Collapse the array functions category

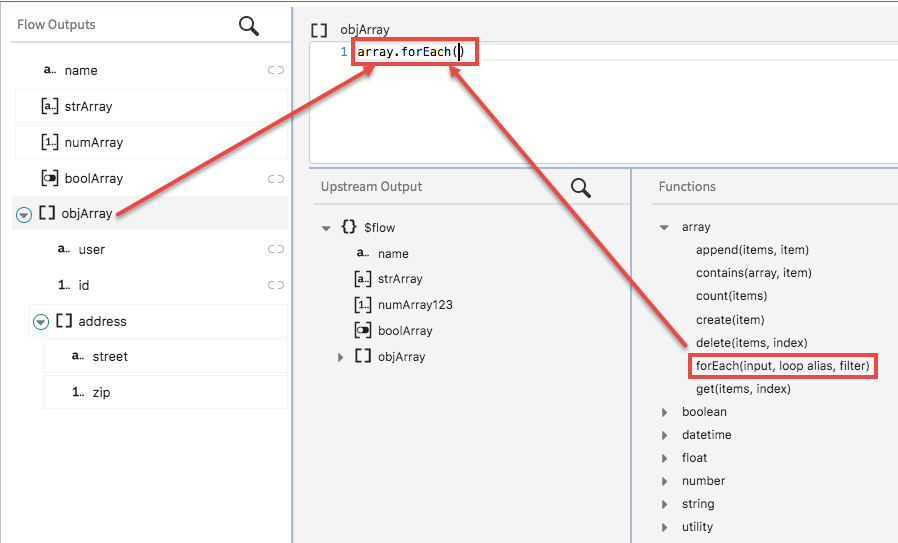(x=664, y=227)
